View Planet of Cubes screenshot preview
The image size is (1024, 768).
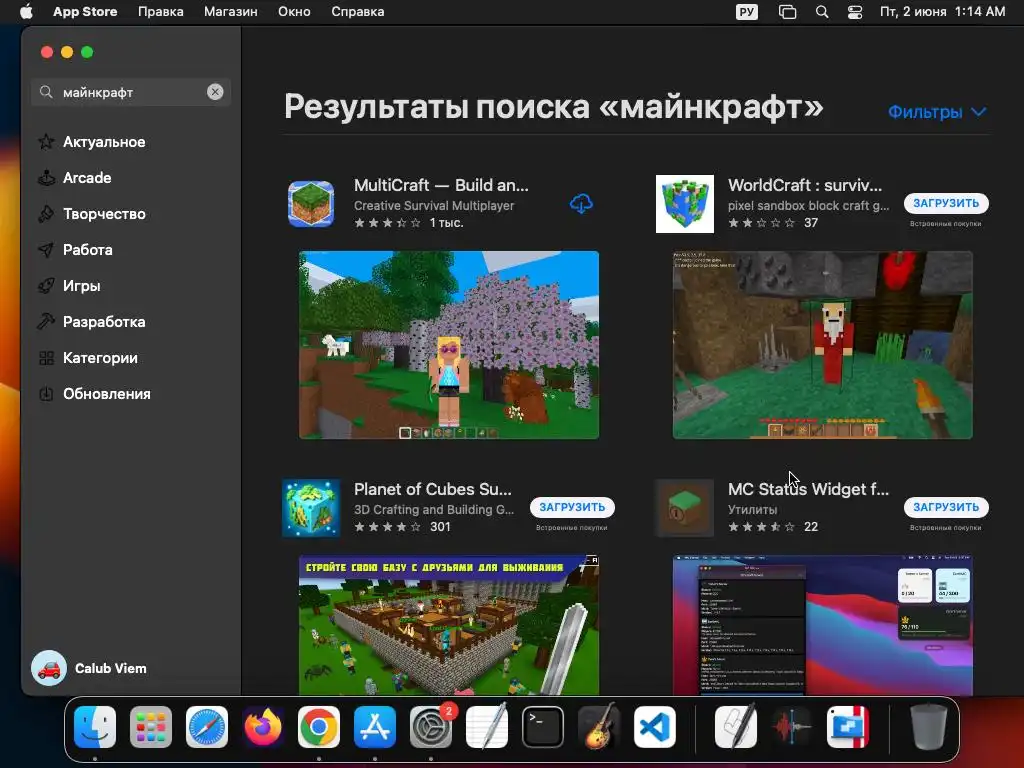pos(449,625)
